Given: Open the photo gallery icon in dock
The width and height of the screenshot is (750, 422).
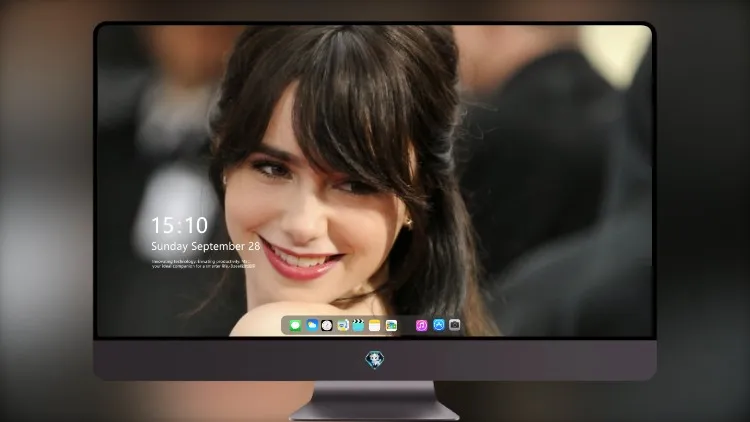Looking at the screenshot, I should pyautogui.click(x=391, y=326).
